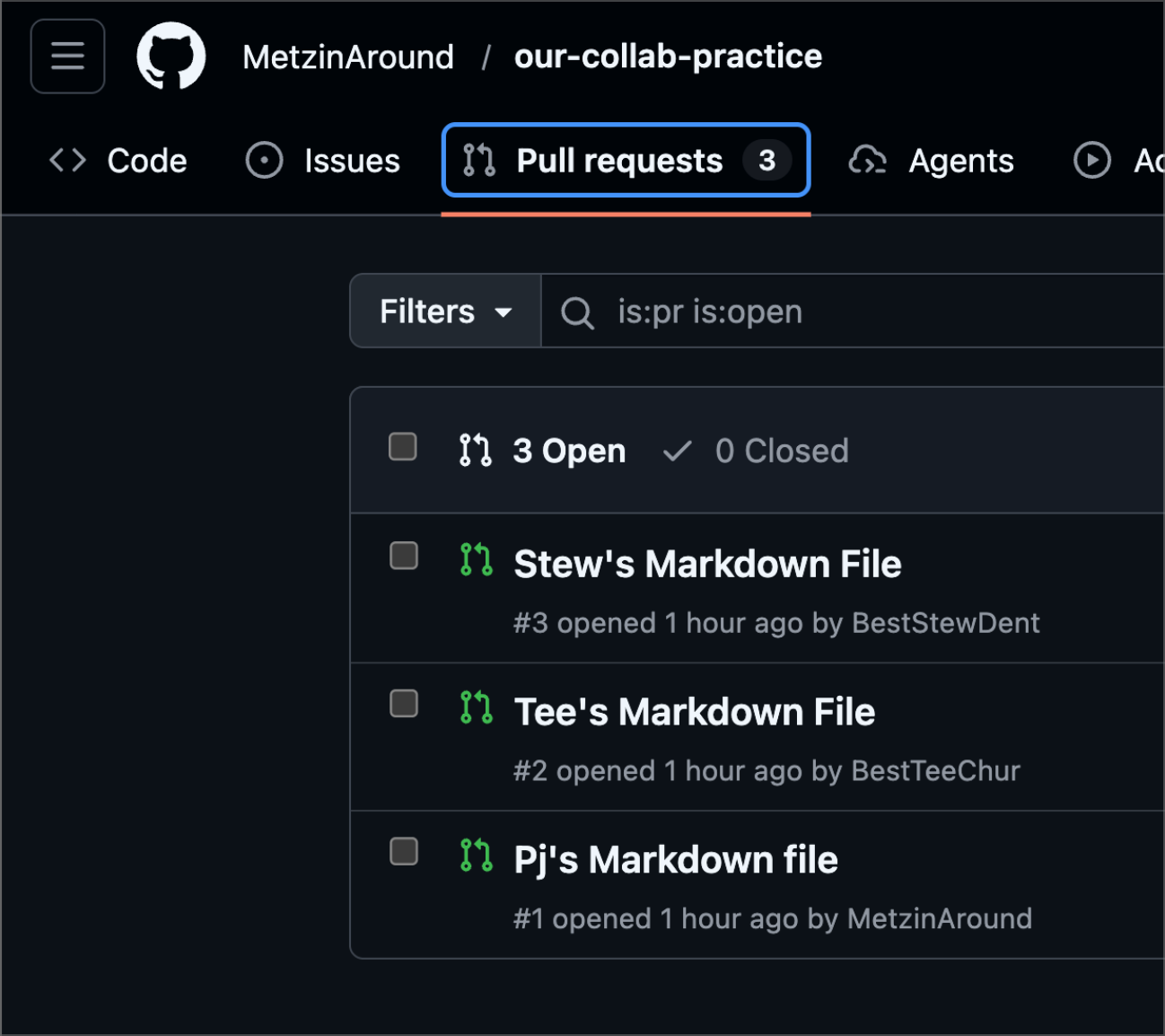Click the magnifying glass search icon
This screenshot has width=1165, height=1036.
577,313
